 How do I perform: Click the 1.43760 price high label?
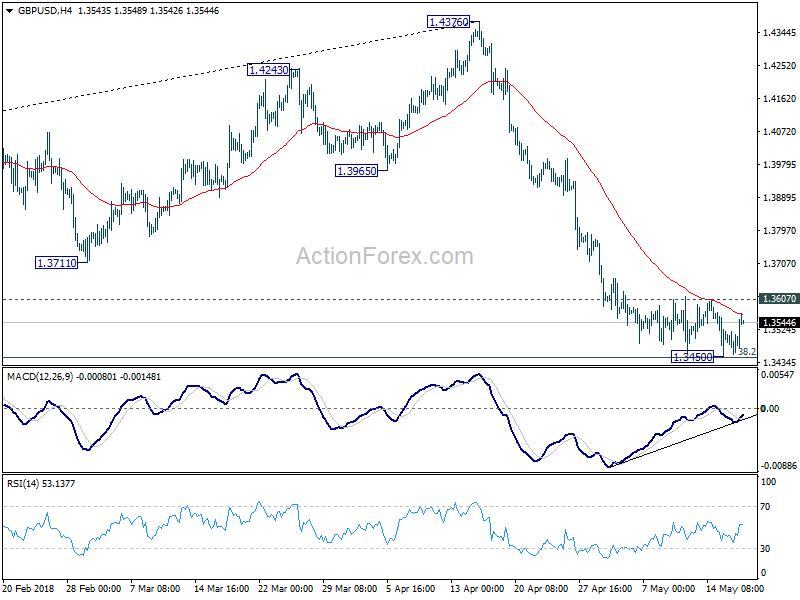[448, 22]
